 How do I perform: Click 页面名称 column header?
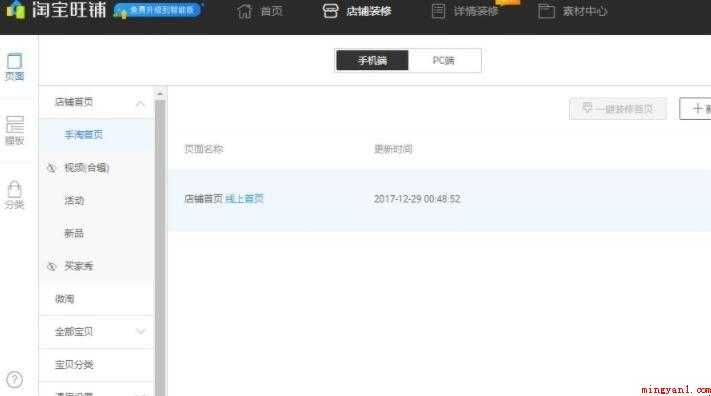pos(204,149)
